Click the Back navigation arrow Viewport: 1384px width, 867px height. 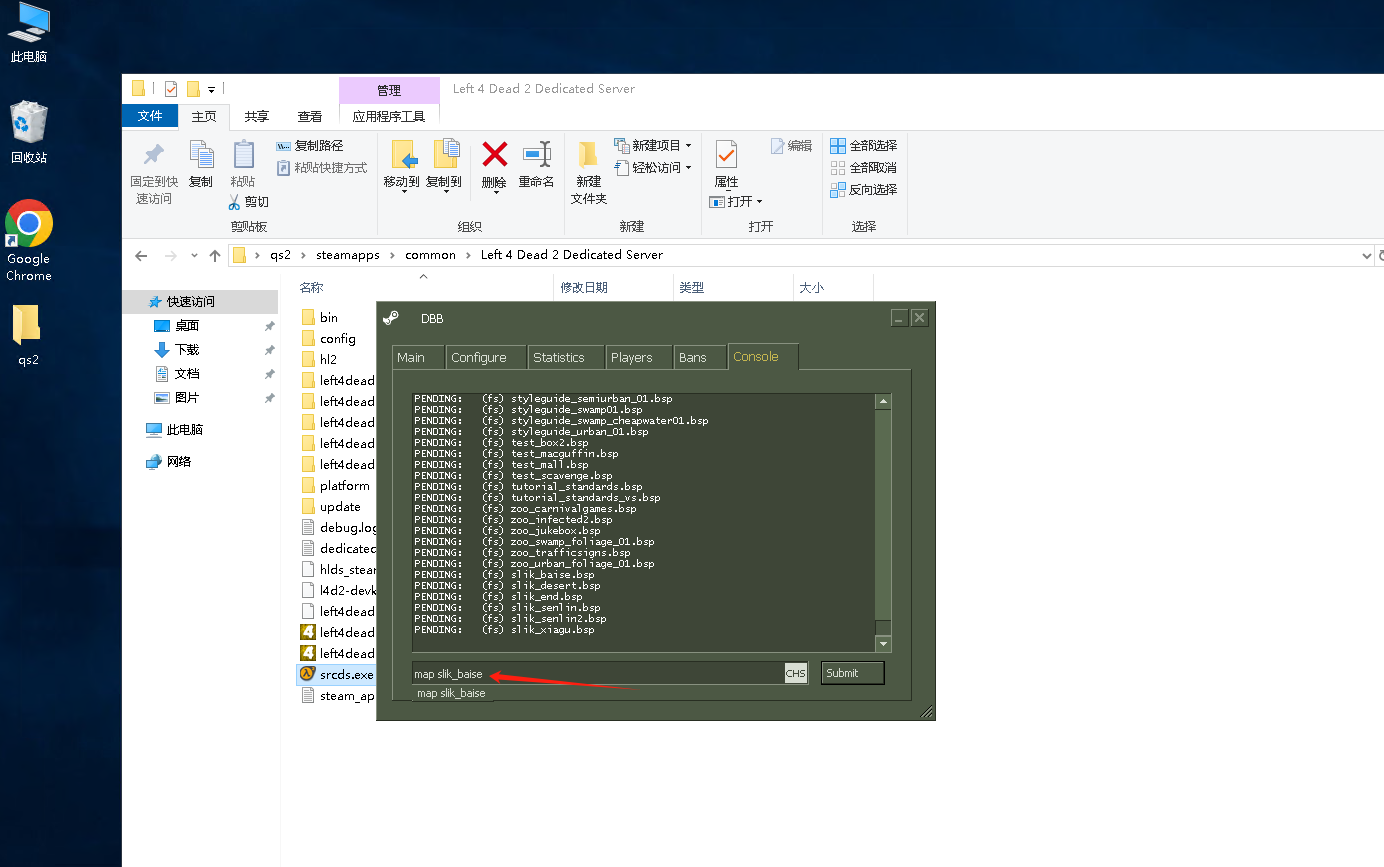pyautogui.click(x=141, y=256)
